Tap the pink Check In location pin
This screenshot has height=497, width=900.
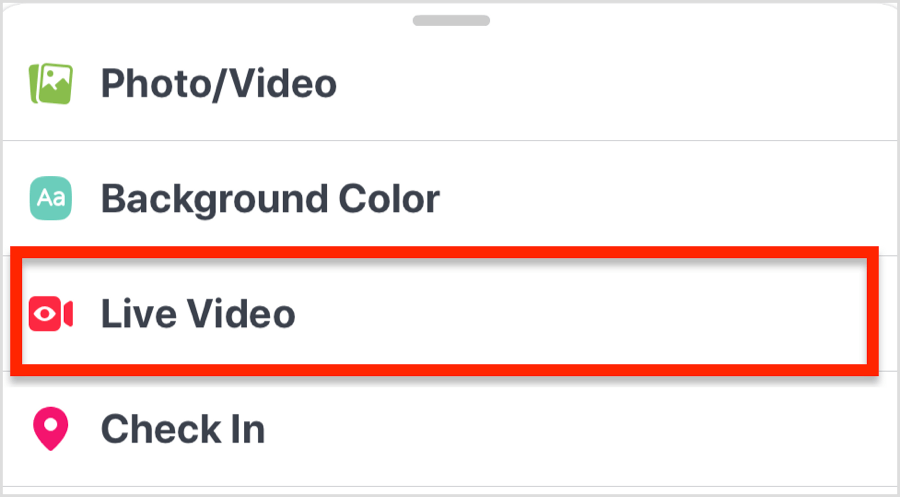coord(51,429)
